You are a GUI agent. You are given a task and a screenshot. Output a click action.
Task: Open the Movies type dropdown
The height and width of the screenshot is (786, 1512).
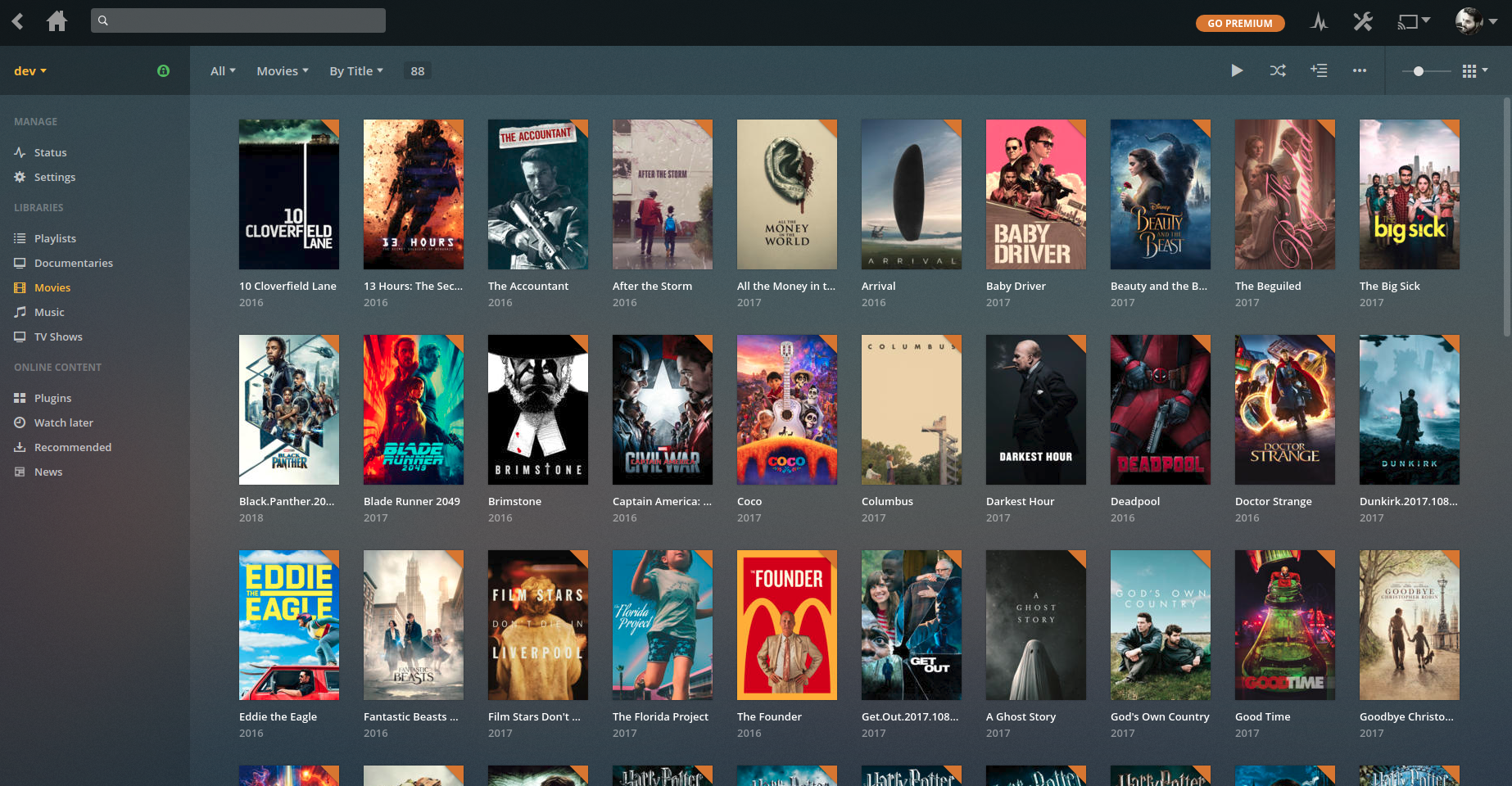coord(283,71)
